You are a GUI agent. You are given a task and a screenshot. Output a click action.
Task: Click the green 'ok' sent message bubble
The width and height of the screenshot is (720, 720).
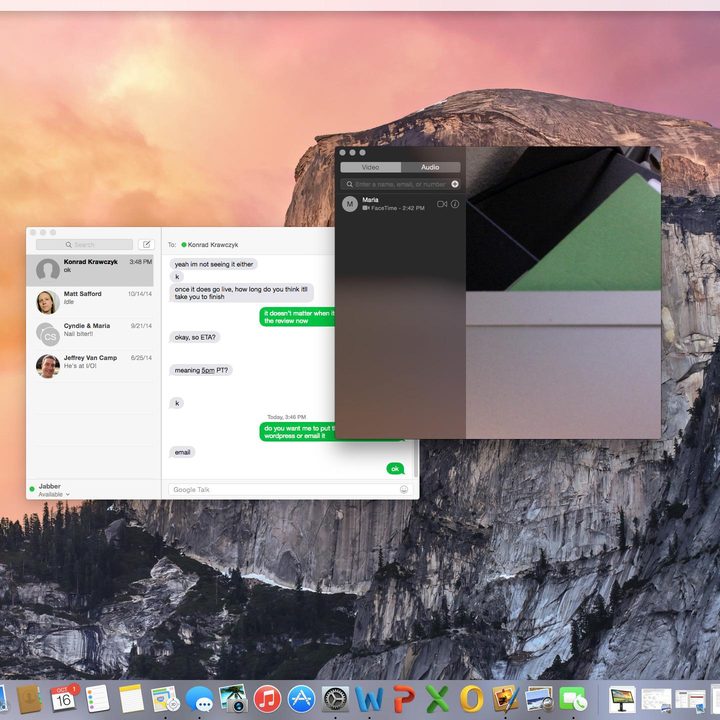click(395, 469)
